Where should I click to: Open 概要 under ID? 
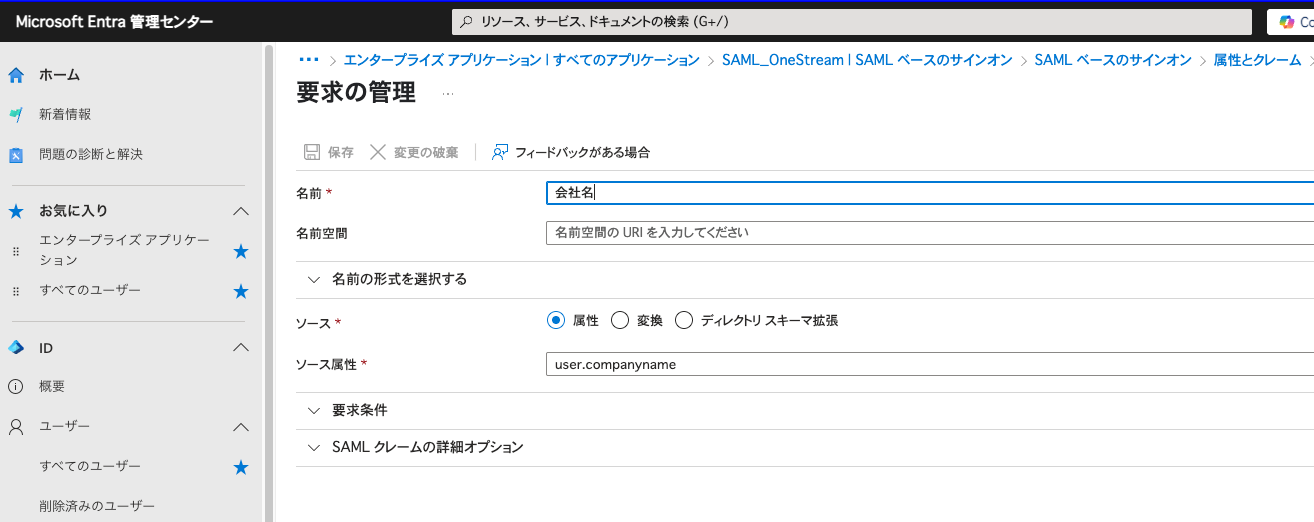tap(52, 387)
